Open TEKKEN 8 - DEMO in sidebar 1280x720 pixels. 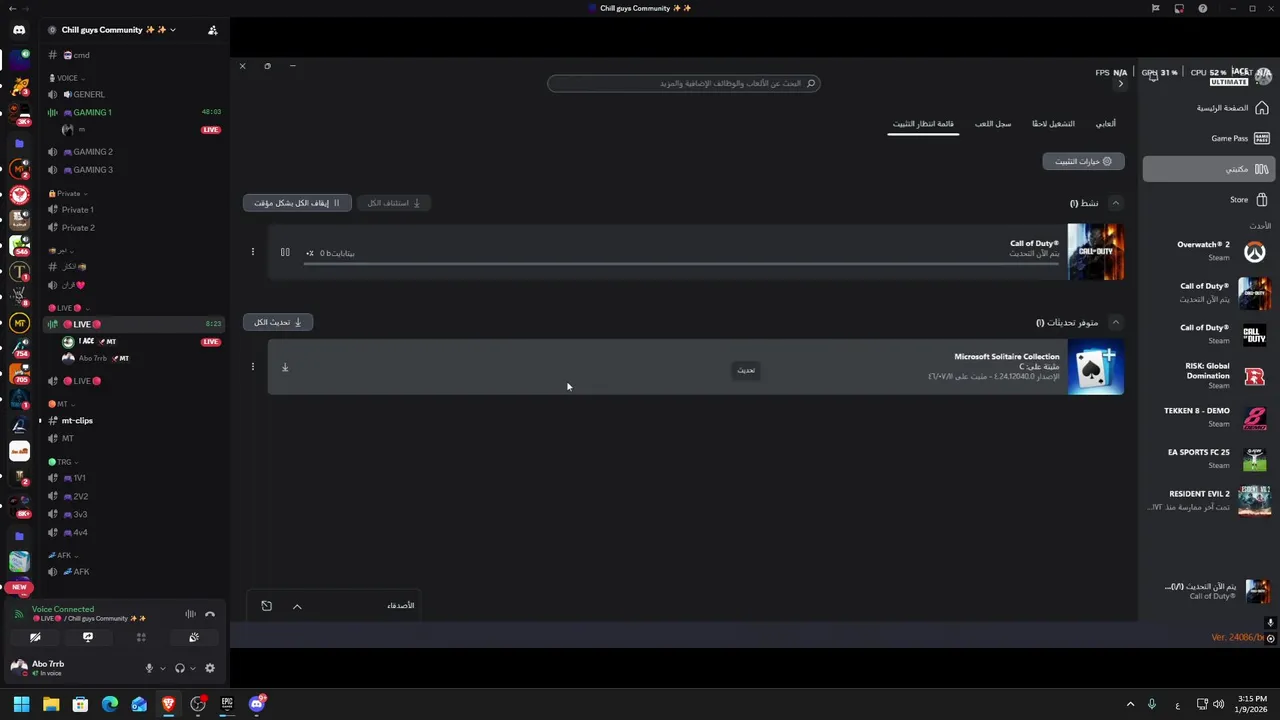click(1207, 417)
